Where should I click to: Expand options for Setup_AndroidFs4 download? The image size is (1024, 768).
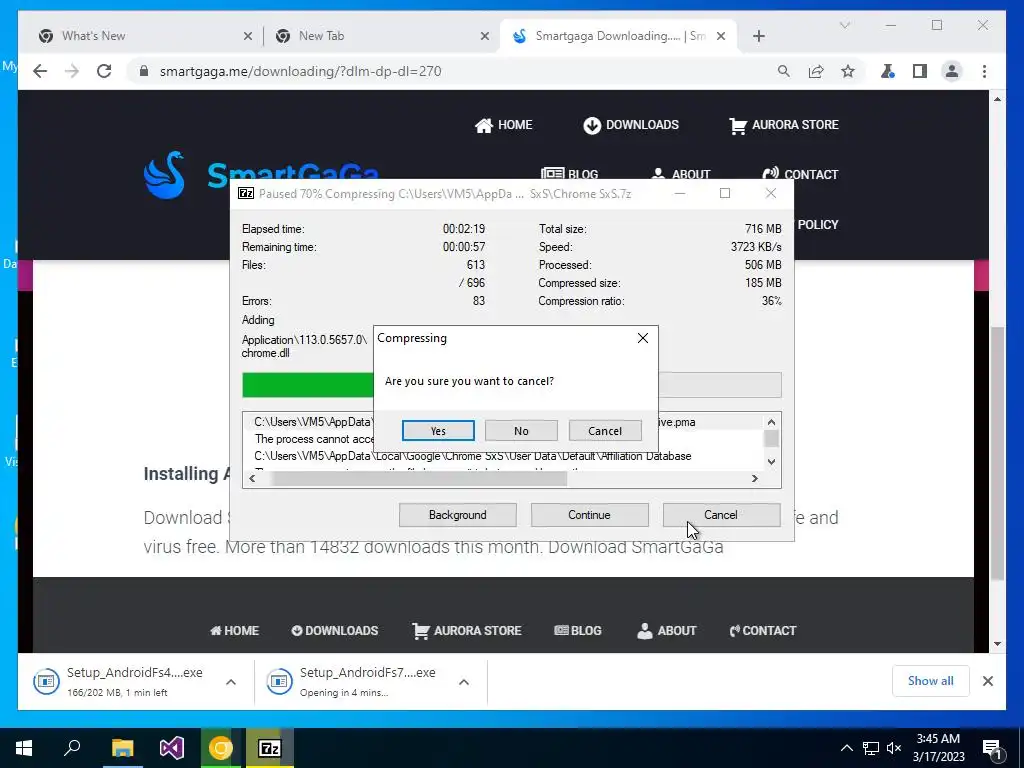[x=231, y=682]
